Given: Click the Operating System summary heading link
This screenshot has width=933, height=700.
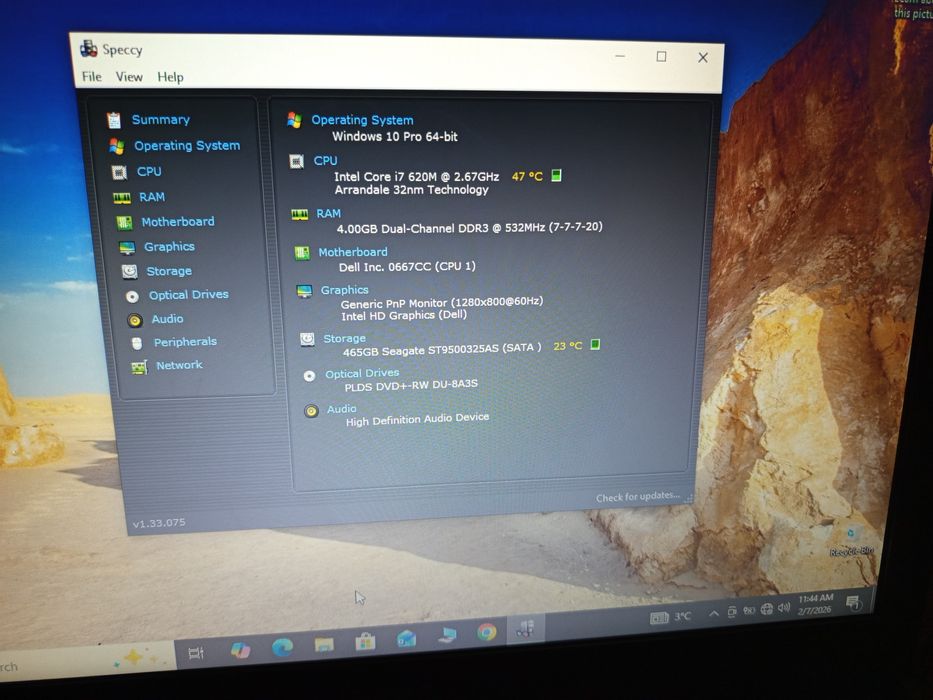Looking at the screenshot, I should (362, 120).
